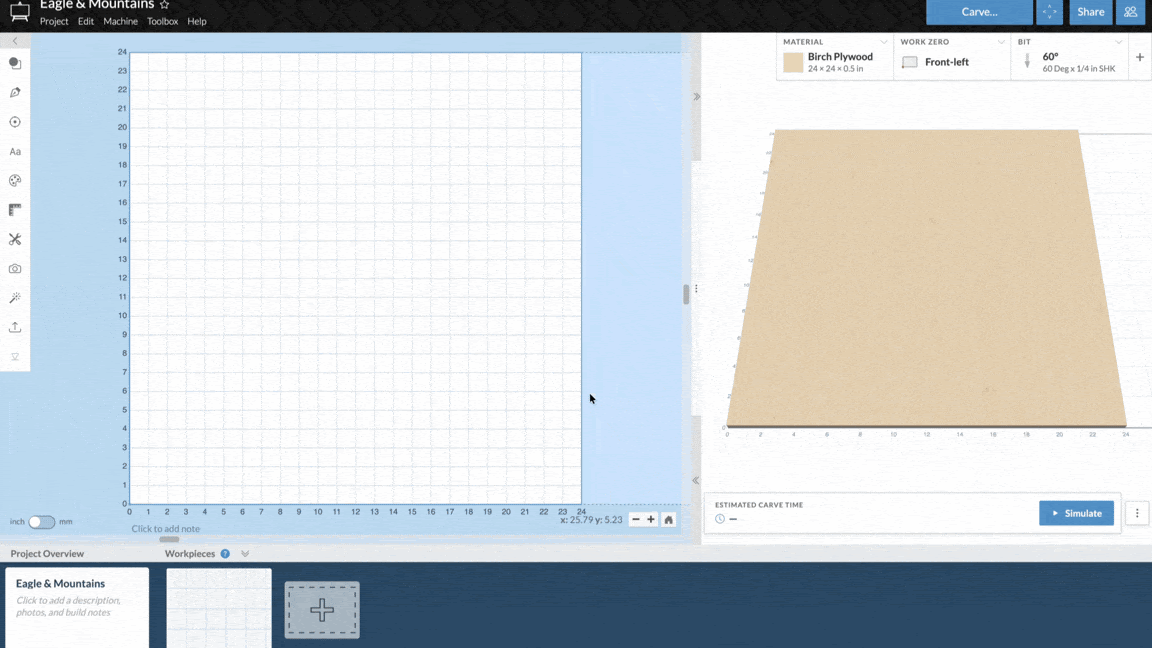Open the Edit menu
Screen dimensions: 1152x648
pos(86,21)
